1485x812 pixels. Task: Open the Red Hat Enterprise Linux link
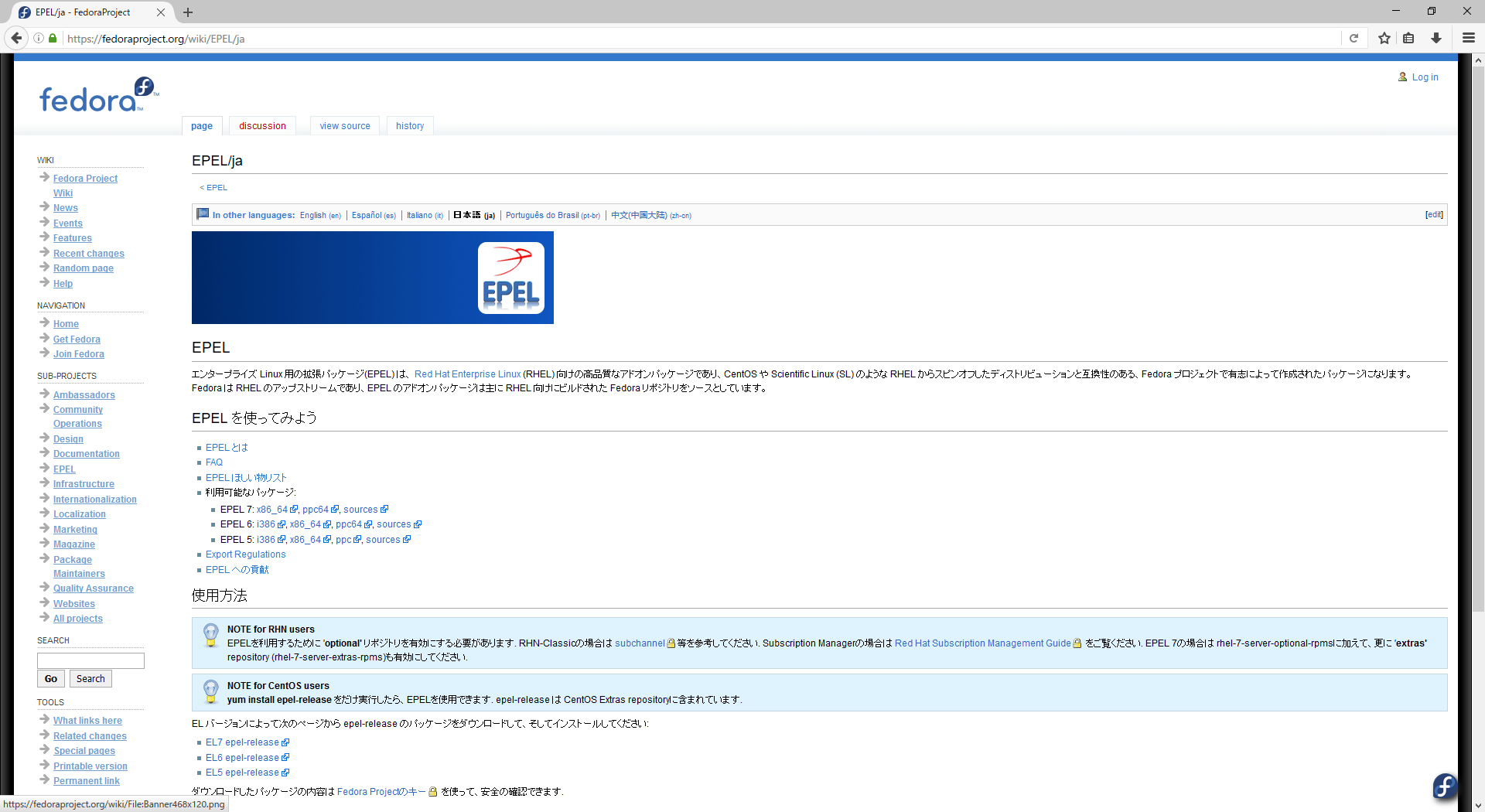468,374
